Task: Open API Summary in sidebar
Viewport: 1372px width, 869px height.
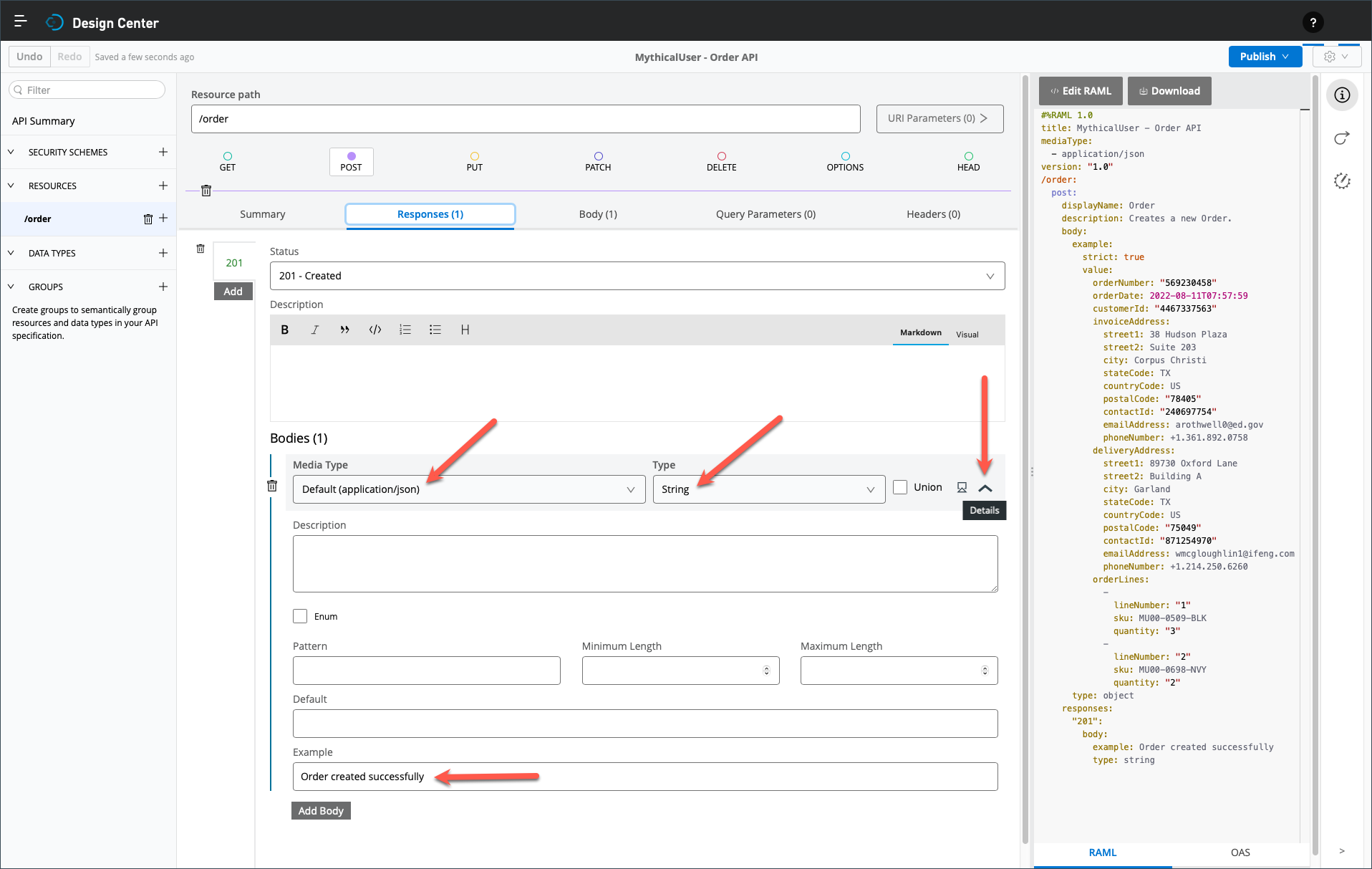Action: pyautogui.click(x=44, y=121)
